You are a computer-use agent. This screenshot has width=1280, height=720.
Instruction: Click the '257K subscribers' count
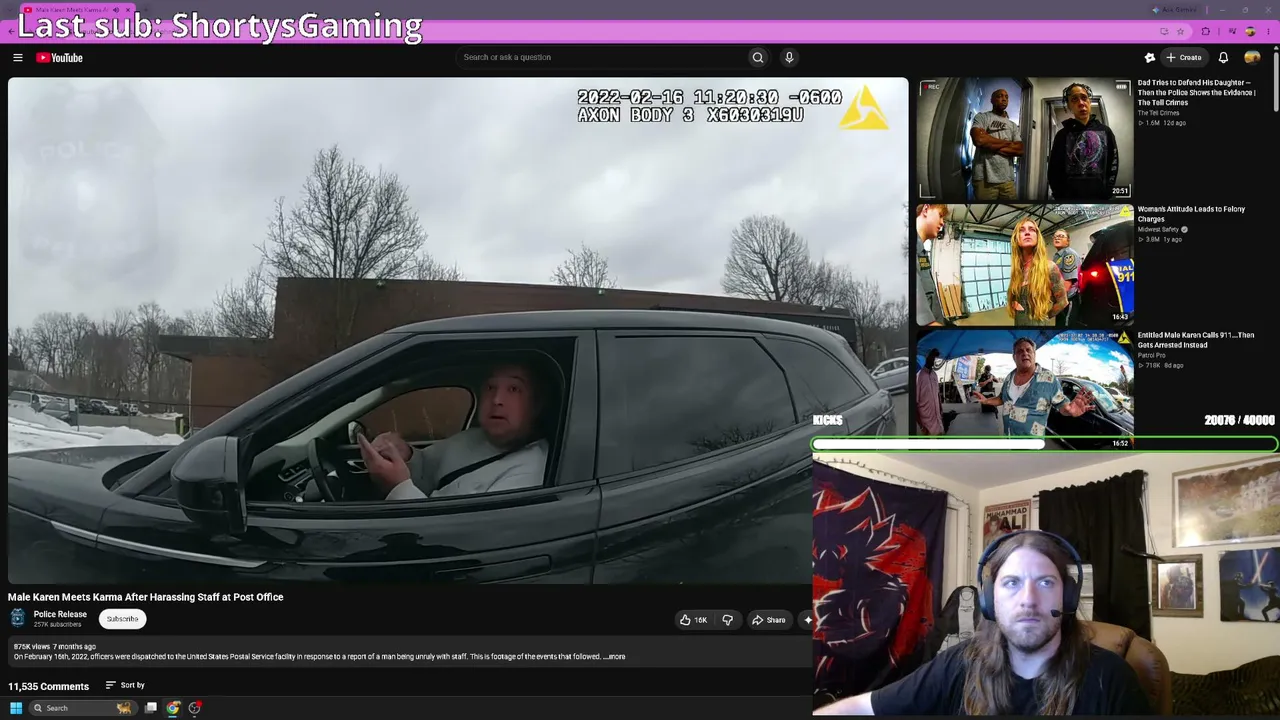(57, 625)
